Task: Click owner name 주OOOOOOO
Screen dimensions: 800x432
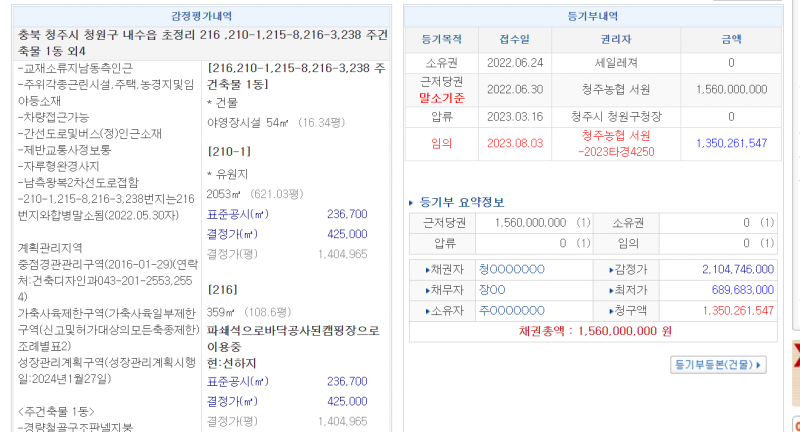Action: click(512, 311)
